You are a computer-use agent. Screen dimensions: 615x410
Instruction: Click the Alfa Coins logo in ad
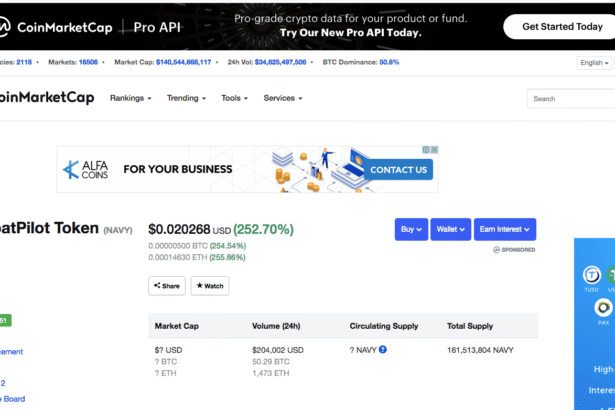pyautogui.click(x=85, y=169)
